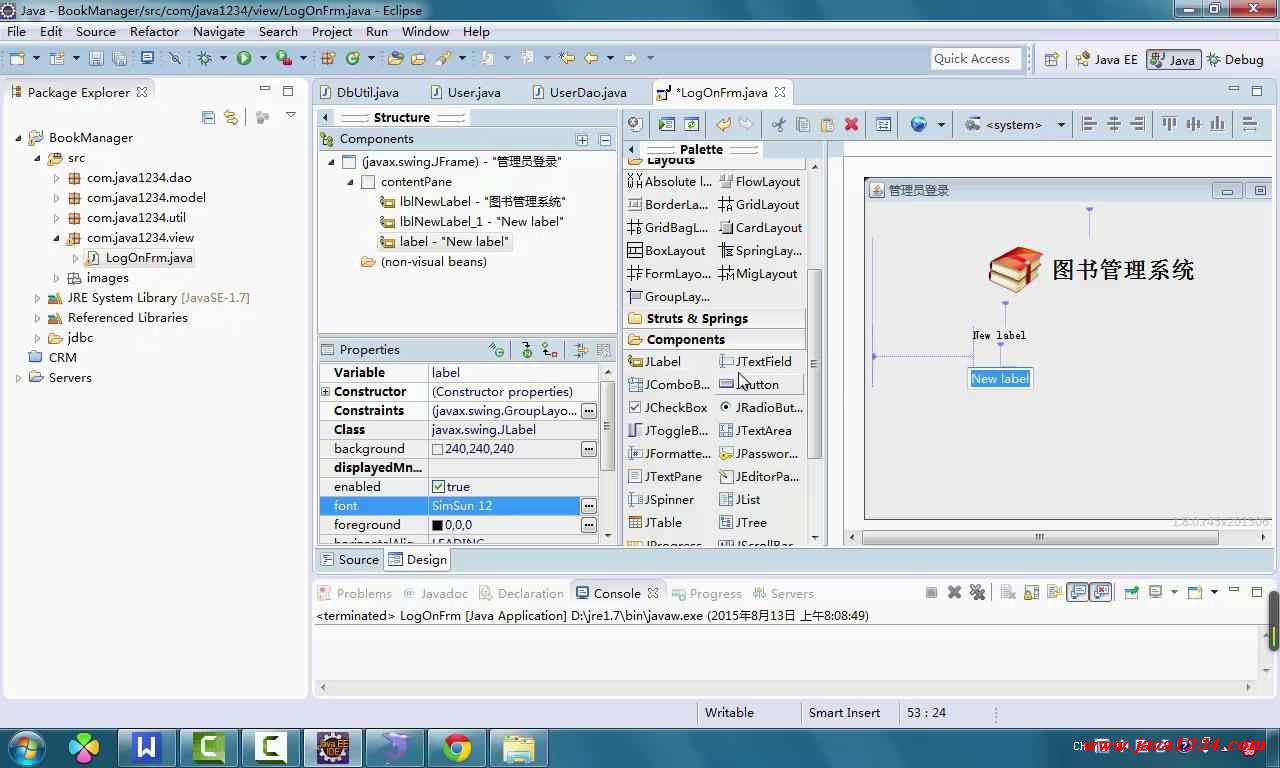Viewport: 1280px width, 768px height.
Task: Click the Align top edges icon
Action: click(1169, 124)
